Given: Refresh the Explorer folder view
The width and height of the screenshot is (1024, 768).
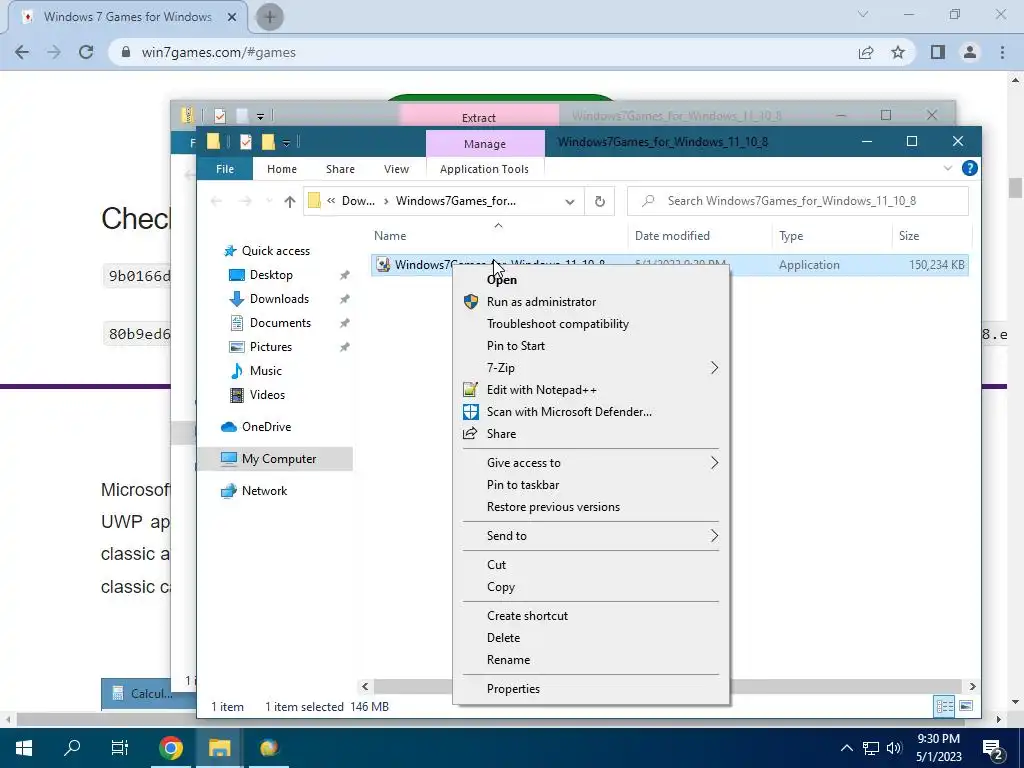Looking at the screenshot, I should tap(600, 201).
